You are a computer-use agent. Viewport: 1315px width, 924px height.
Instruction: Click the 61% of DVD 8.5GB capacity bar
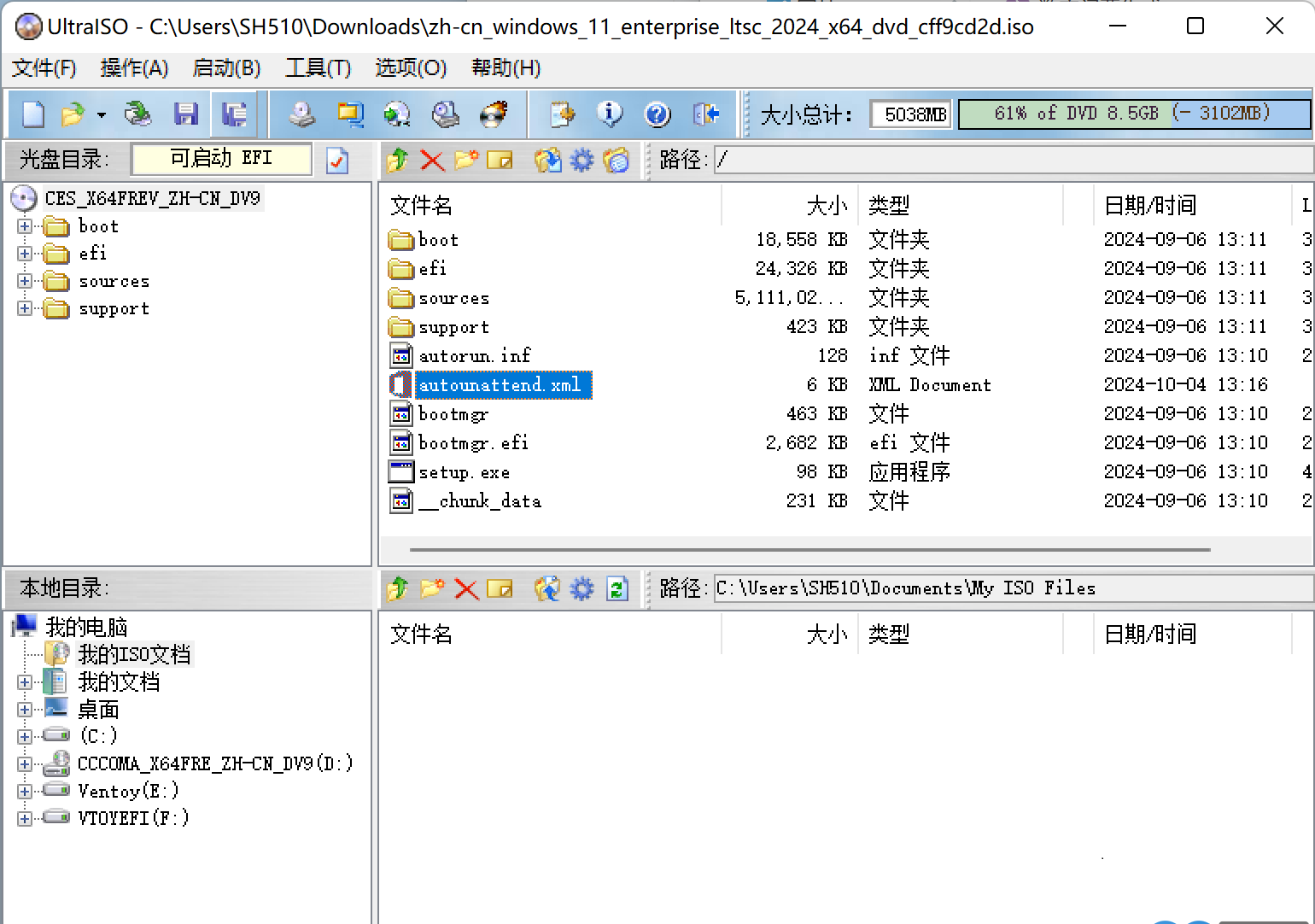(x=1133, y=114)
